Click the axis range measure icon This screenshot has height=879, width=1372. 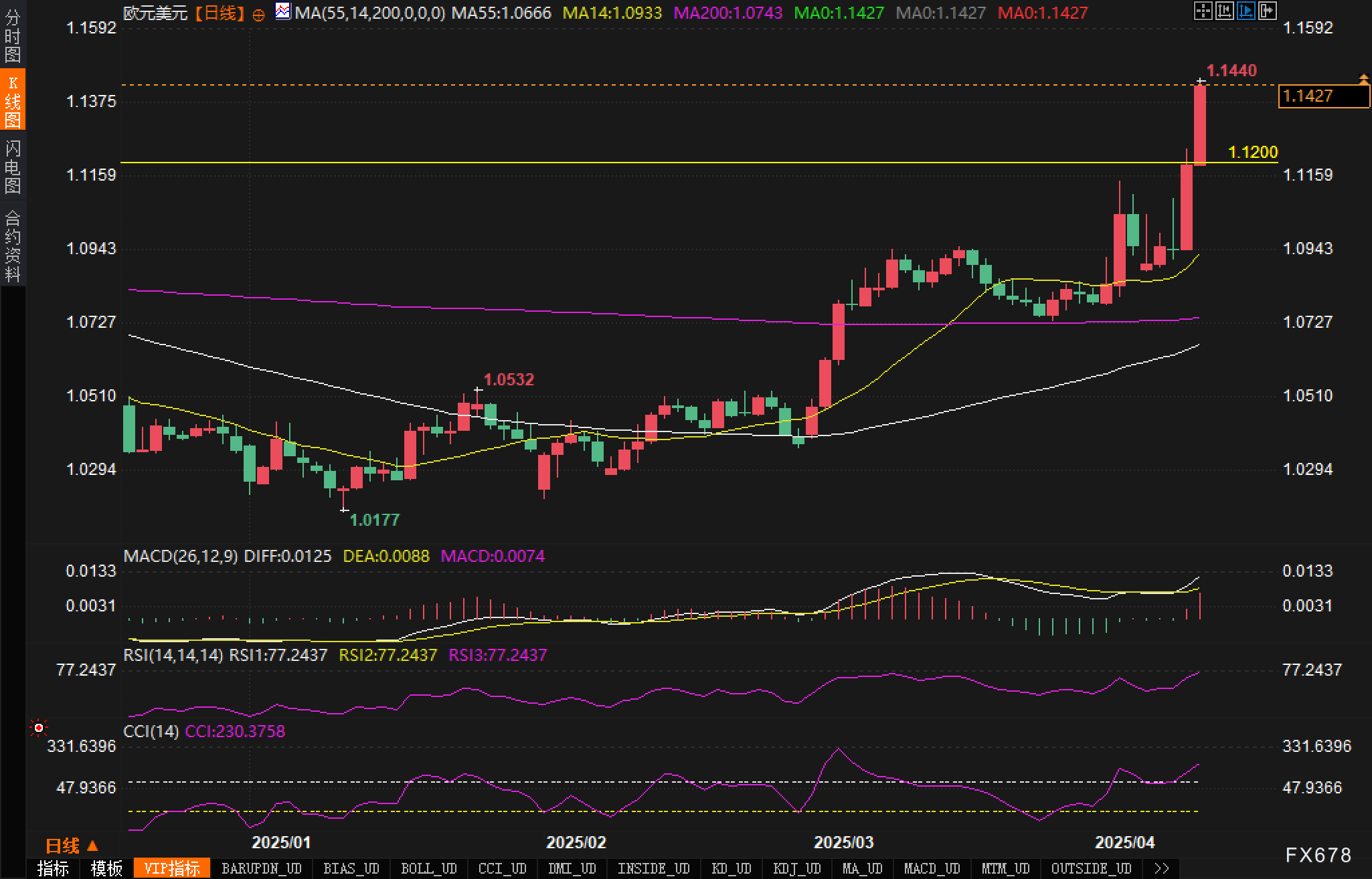[1224, 11]
